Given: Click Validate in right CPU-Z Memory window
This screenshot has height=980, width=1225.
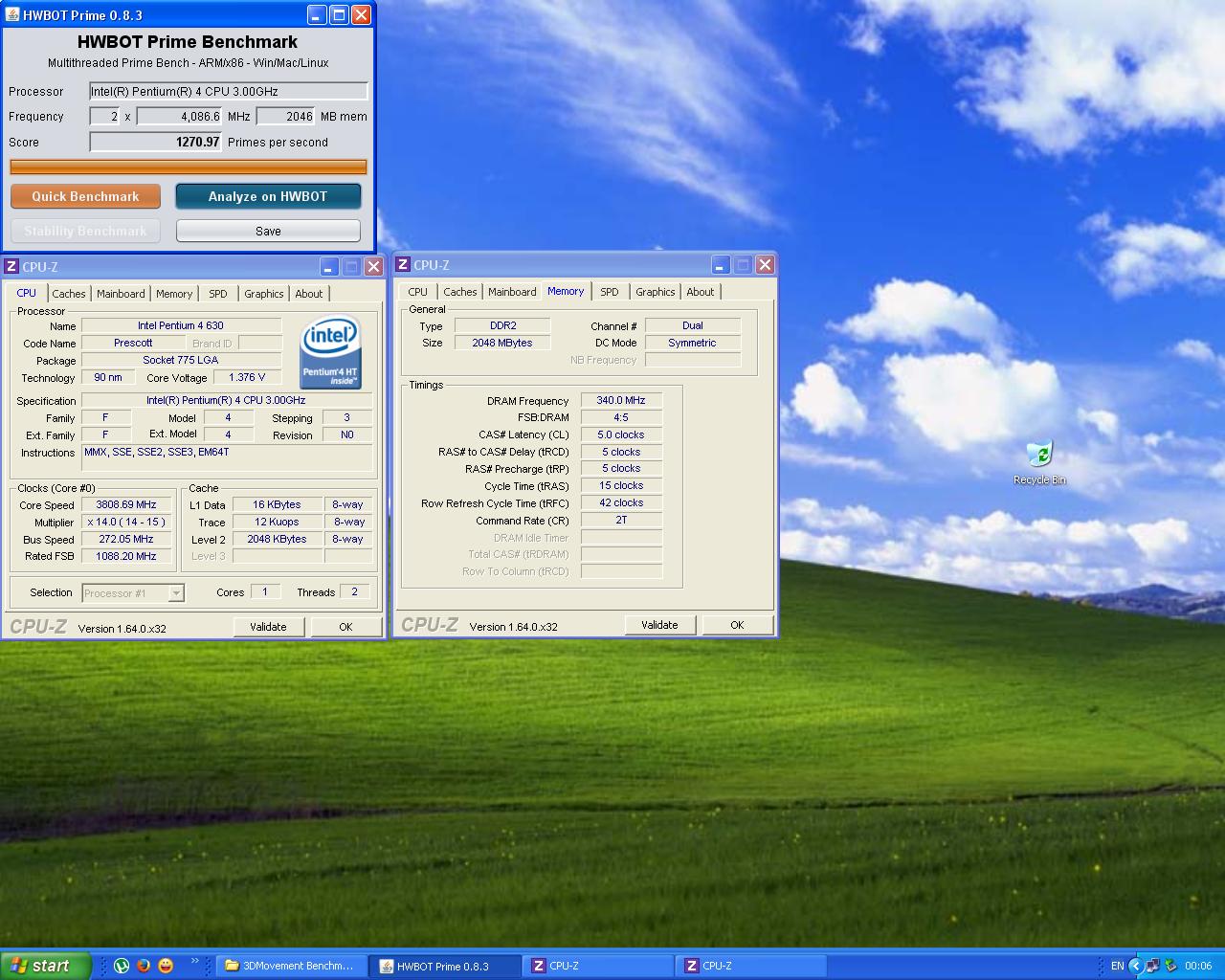Looking at the screenshot, I should click(x=659, y=625).
